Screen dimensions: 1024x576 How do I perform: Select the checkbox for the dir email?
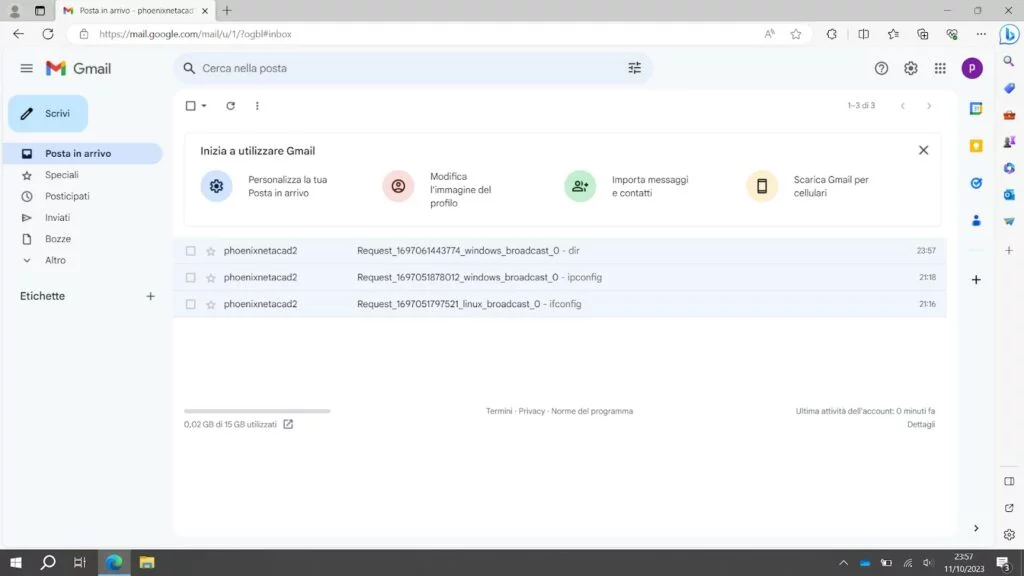[191, 251]
